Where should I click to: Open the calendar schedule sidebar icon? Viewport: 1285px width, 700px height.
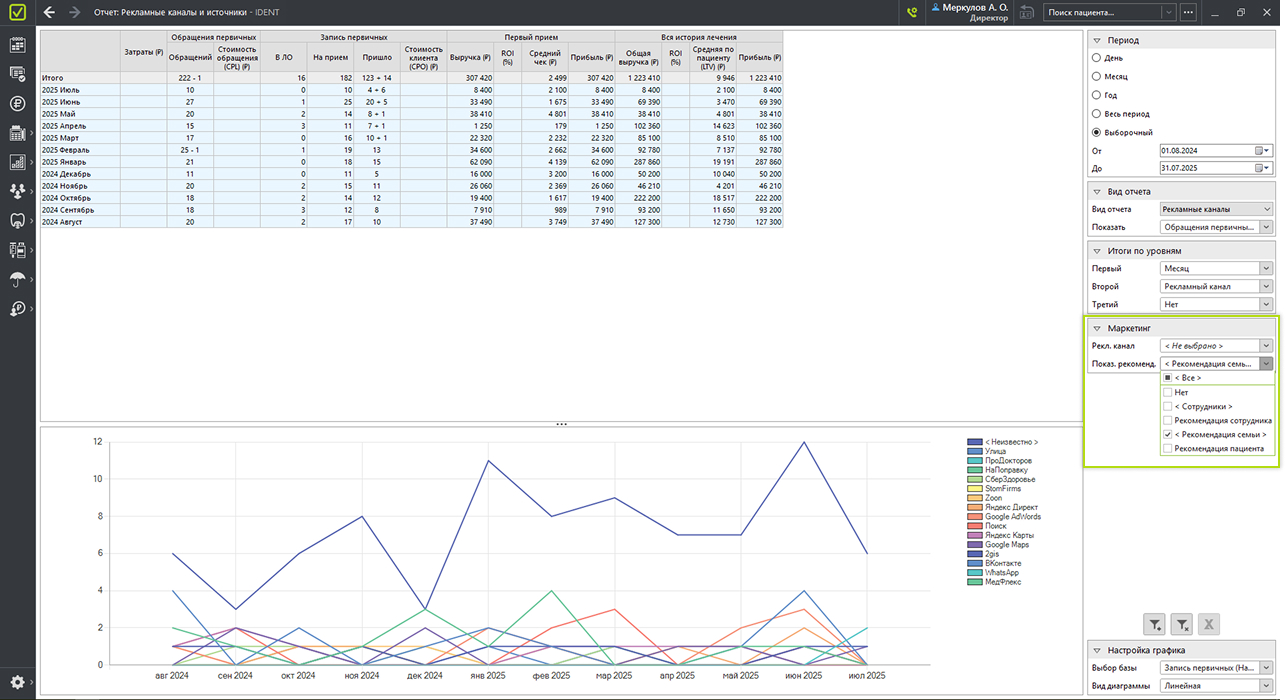(x=17, y=45)
